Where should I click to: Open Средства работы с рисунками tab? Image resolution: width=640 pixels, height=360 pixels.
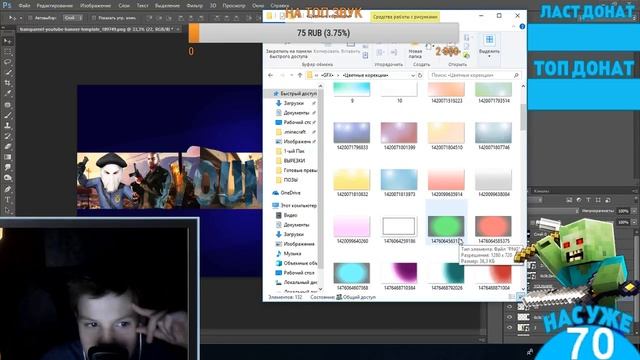pos(405,17)
